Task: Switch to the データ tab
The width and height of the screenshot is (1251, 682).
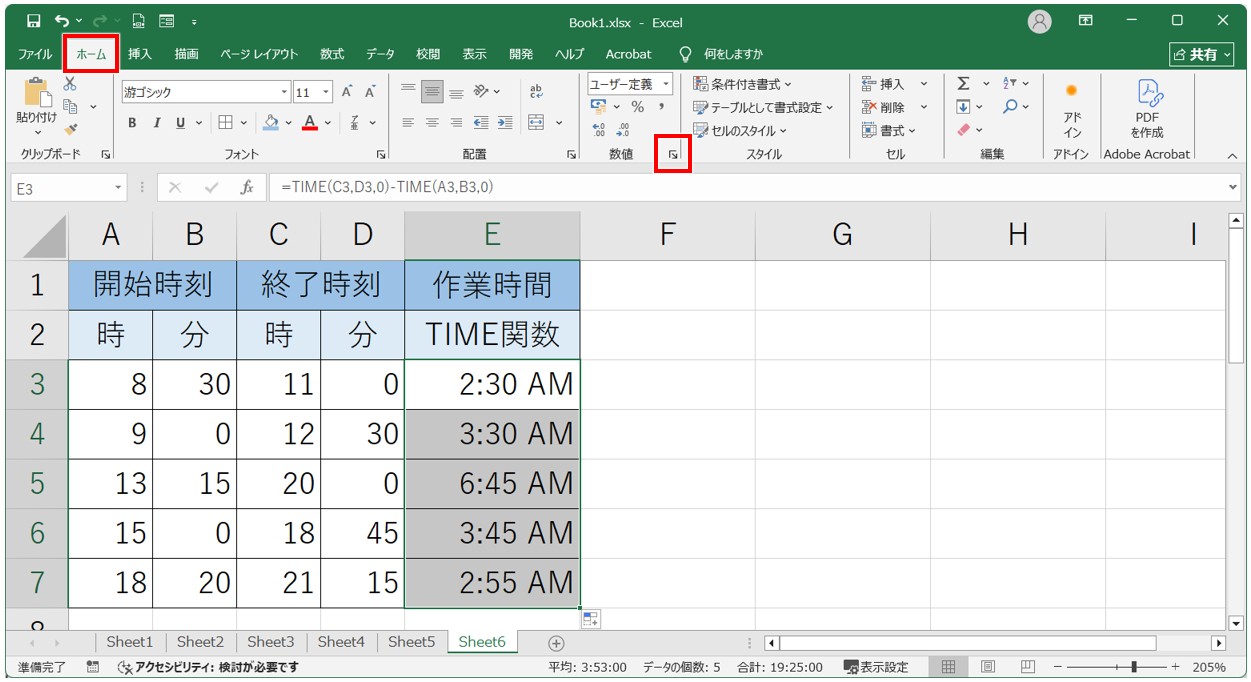Action: click(380, 54)
